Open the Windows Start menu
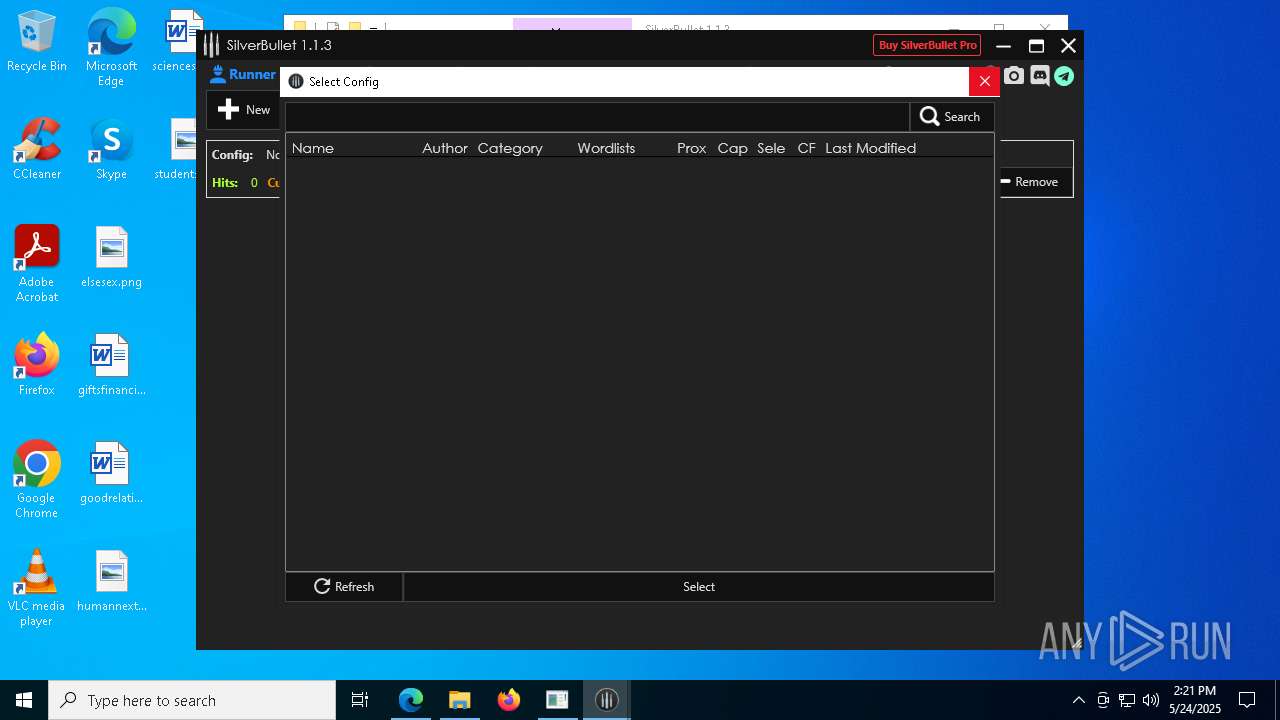This screenshot has height=720, width=1280. pos(24,700)
